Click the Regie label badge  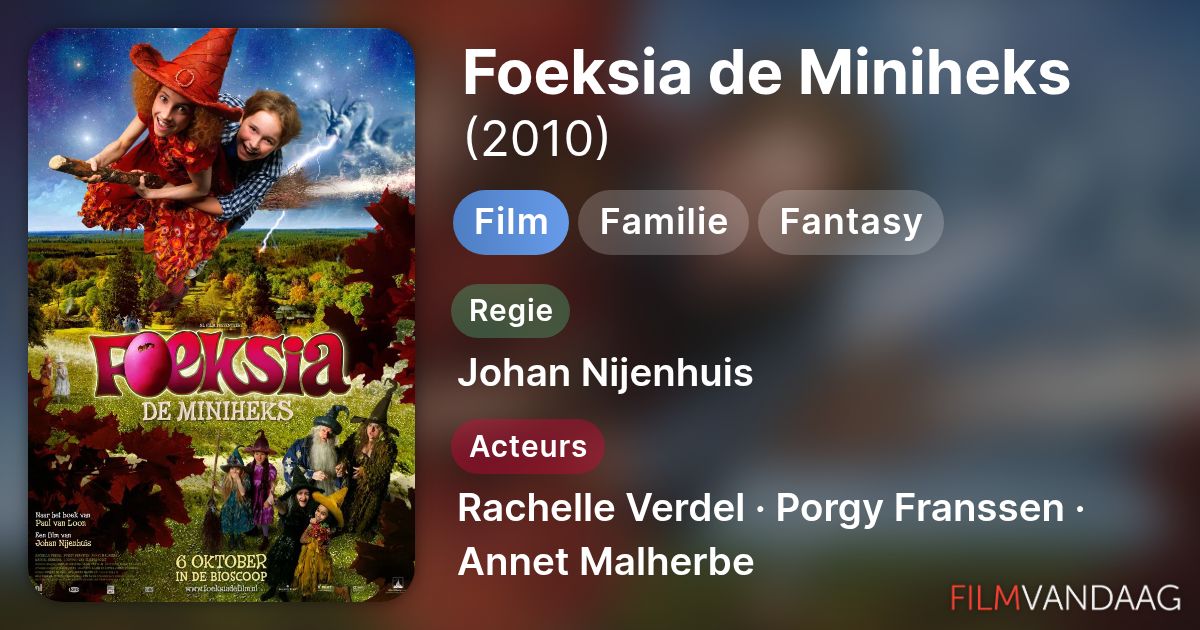(510, 311)
